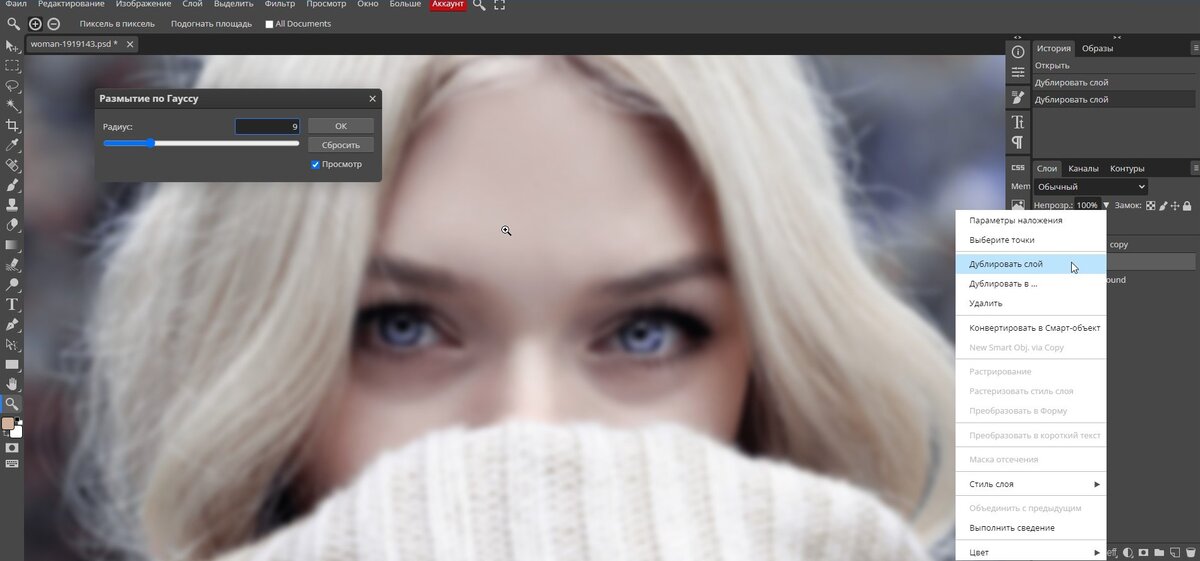Expand the Цвет submenu
Image resolution: width=1200 pixels, height=561 pixels.
1031,552
